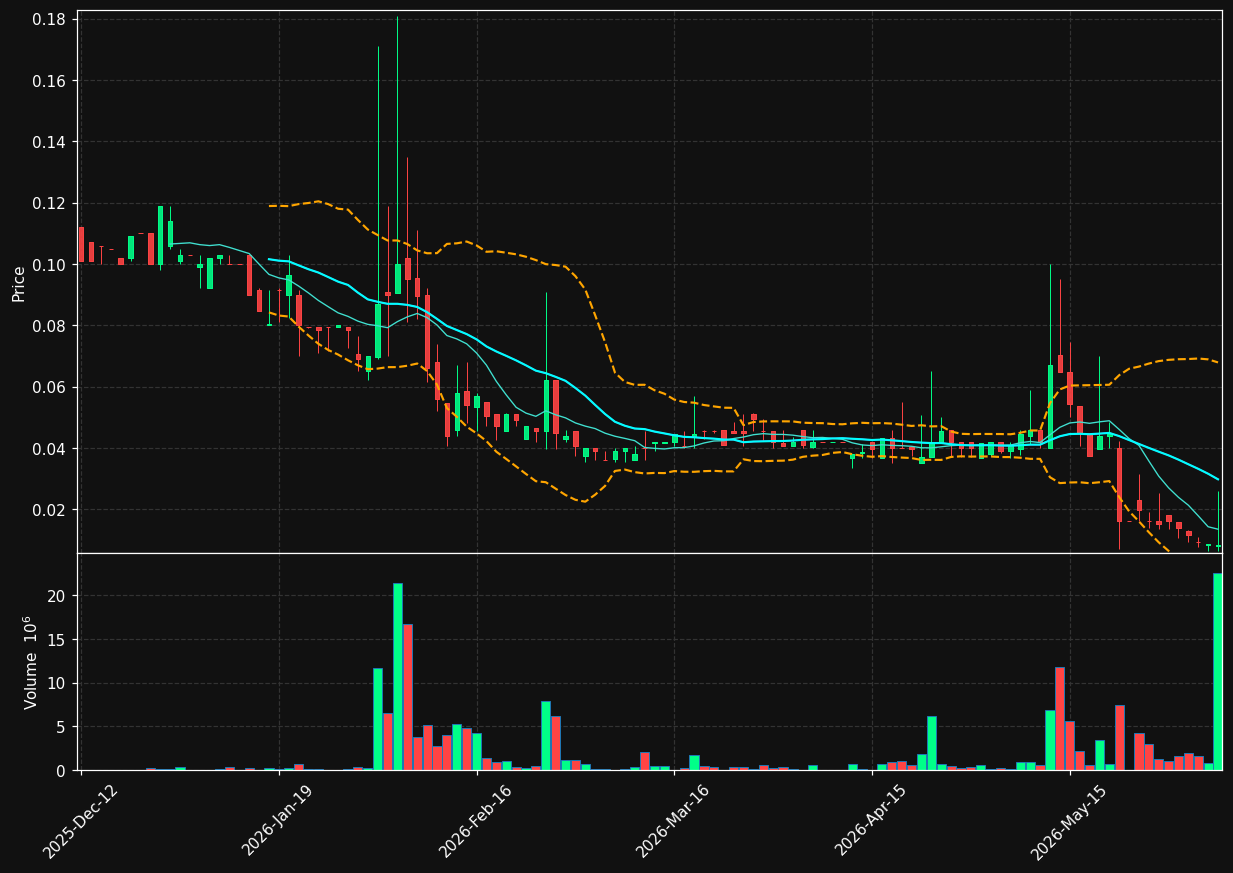Click the 0.08 price axis label

click(x=50, y=326)
